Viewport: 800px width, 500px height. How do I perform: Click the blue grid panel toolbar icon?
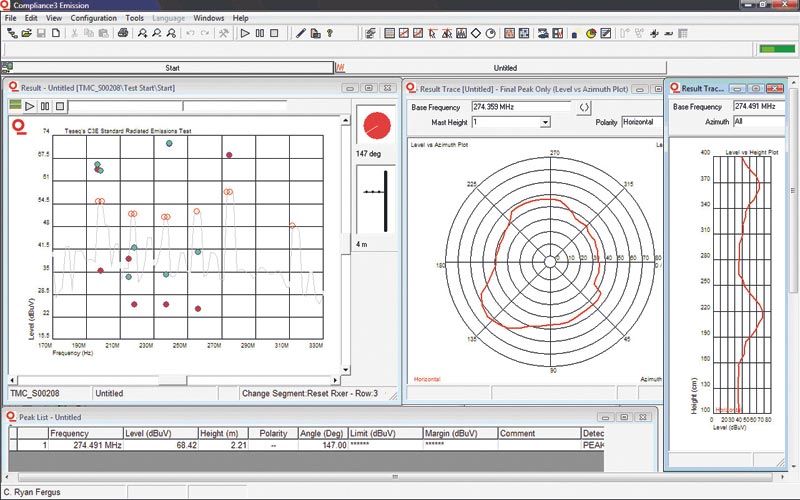point(524,34)
